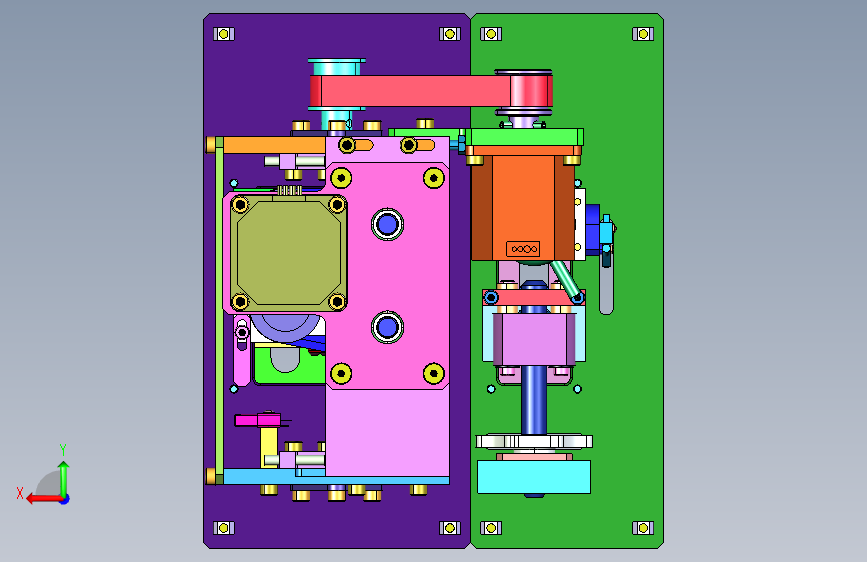
Task: Click the Y axis label on the triad
Action: [63, 449]
